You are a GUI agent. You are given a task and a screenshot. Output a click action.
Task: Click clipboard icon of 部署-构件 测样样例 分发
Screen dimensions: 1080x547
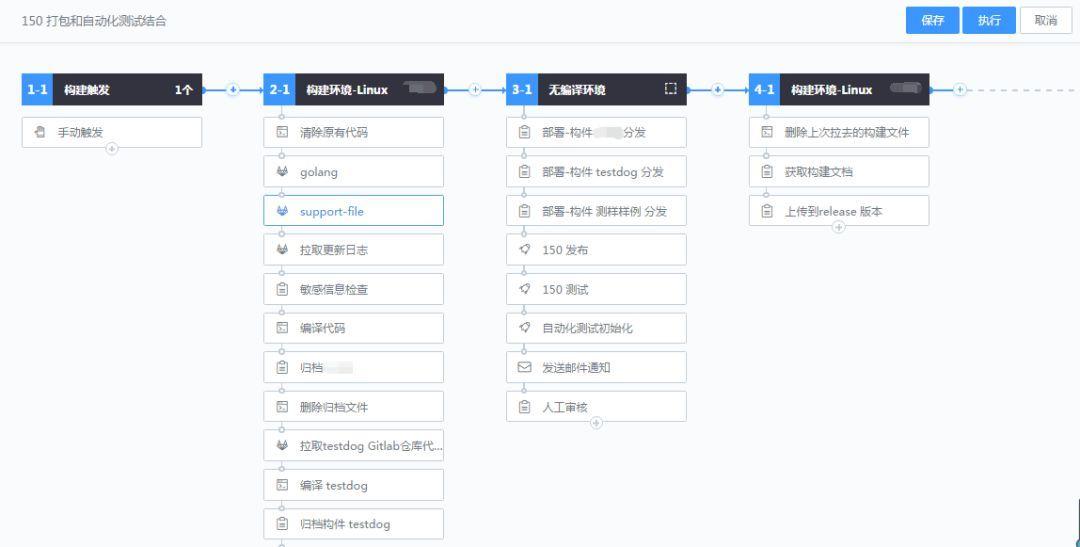pos(524,211)
